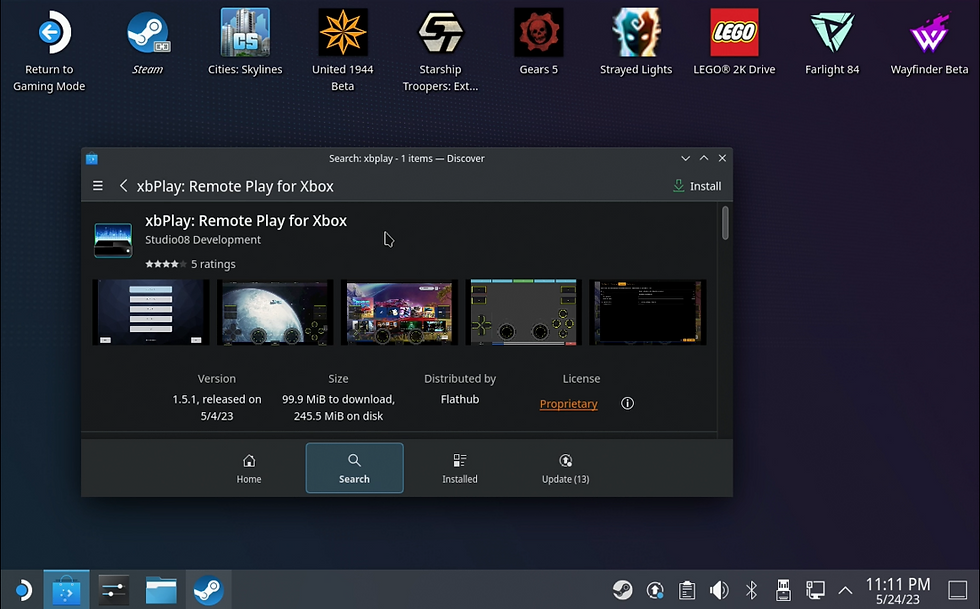This screenshot has height=609, width=980.
Task: Click Discover window title bar icon
Action: click(x=92, y=158)
